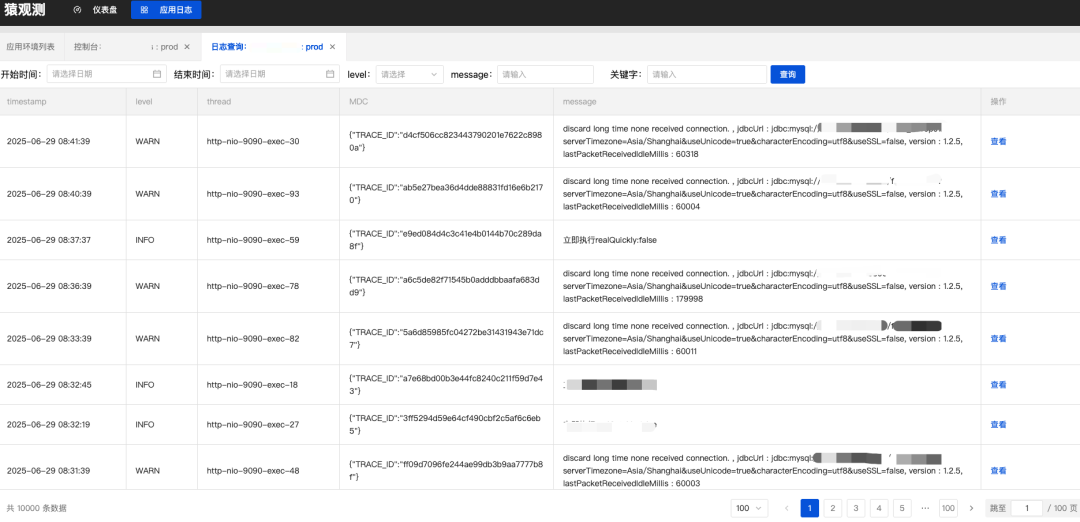Click 查看 for the 08:33:39 log
Image resolution: width=1080 pixels, height=522 pixels.
(998, 339)
